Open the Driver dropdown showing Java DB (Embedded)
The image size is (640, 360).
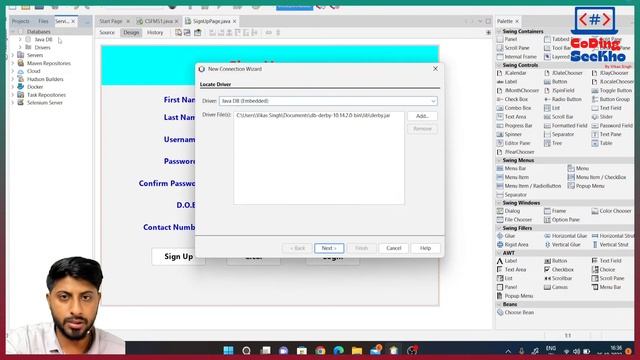point(328,101)
